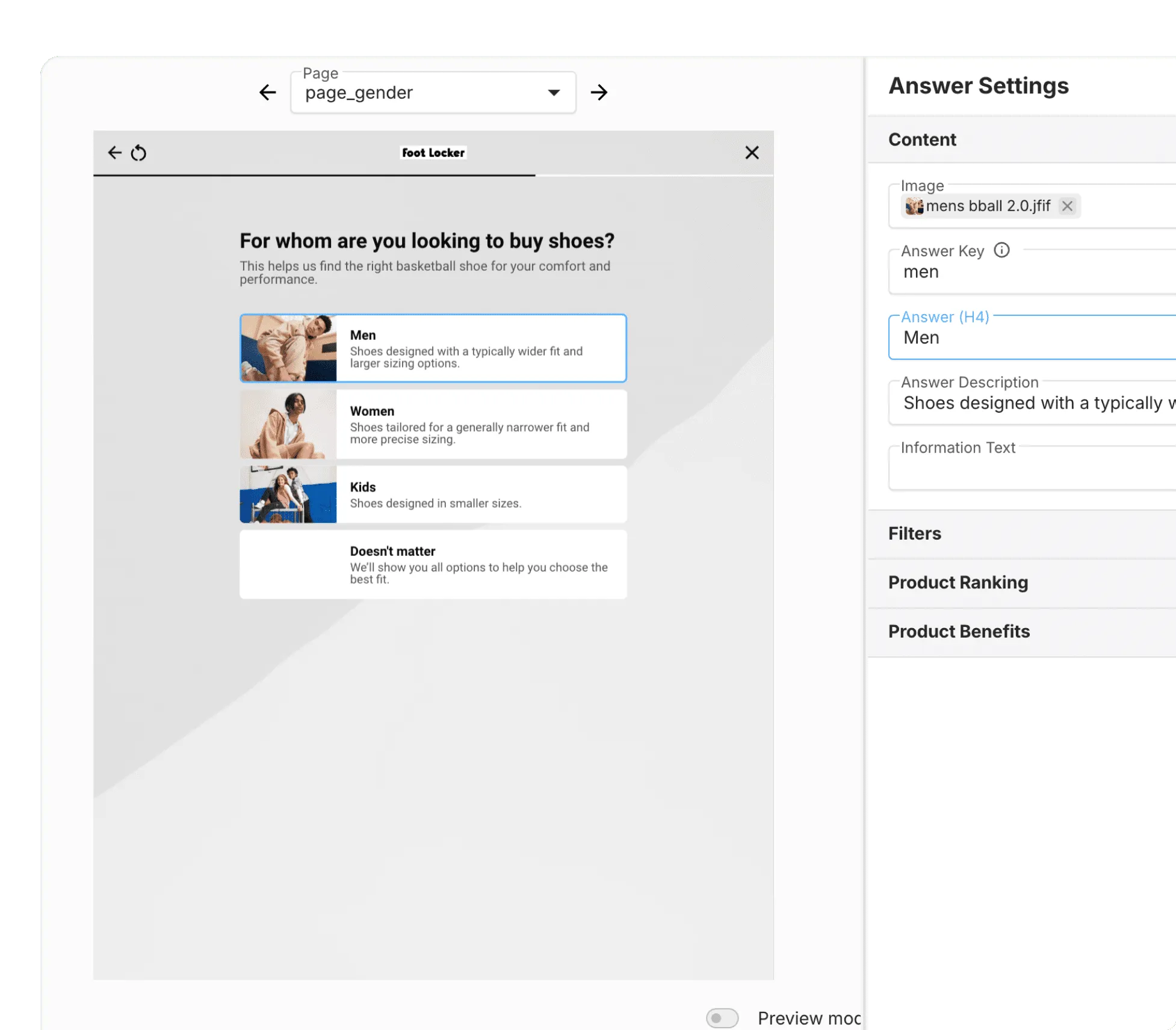Click the refresh icon in the preview header

tap(138, 153)
